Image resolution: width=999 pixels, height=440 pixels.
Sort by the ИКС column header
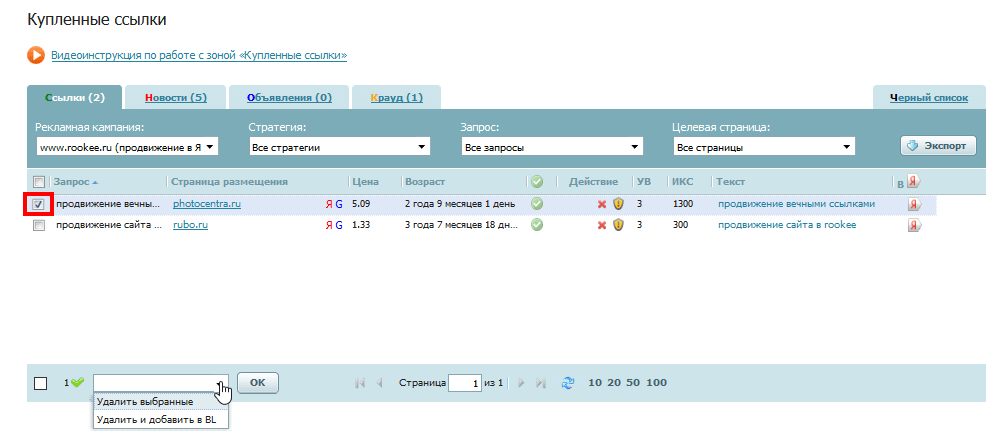[x=680, y=182]
